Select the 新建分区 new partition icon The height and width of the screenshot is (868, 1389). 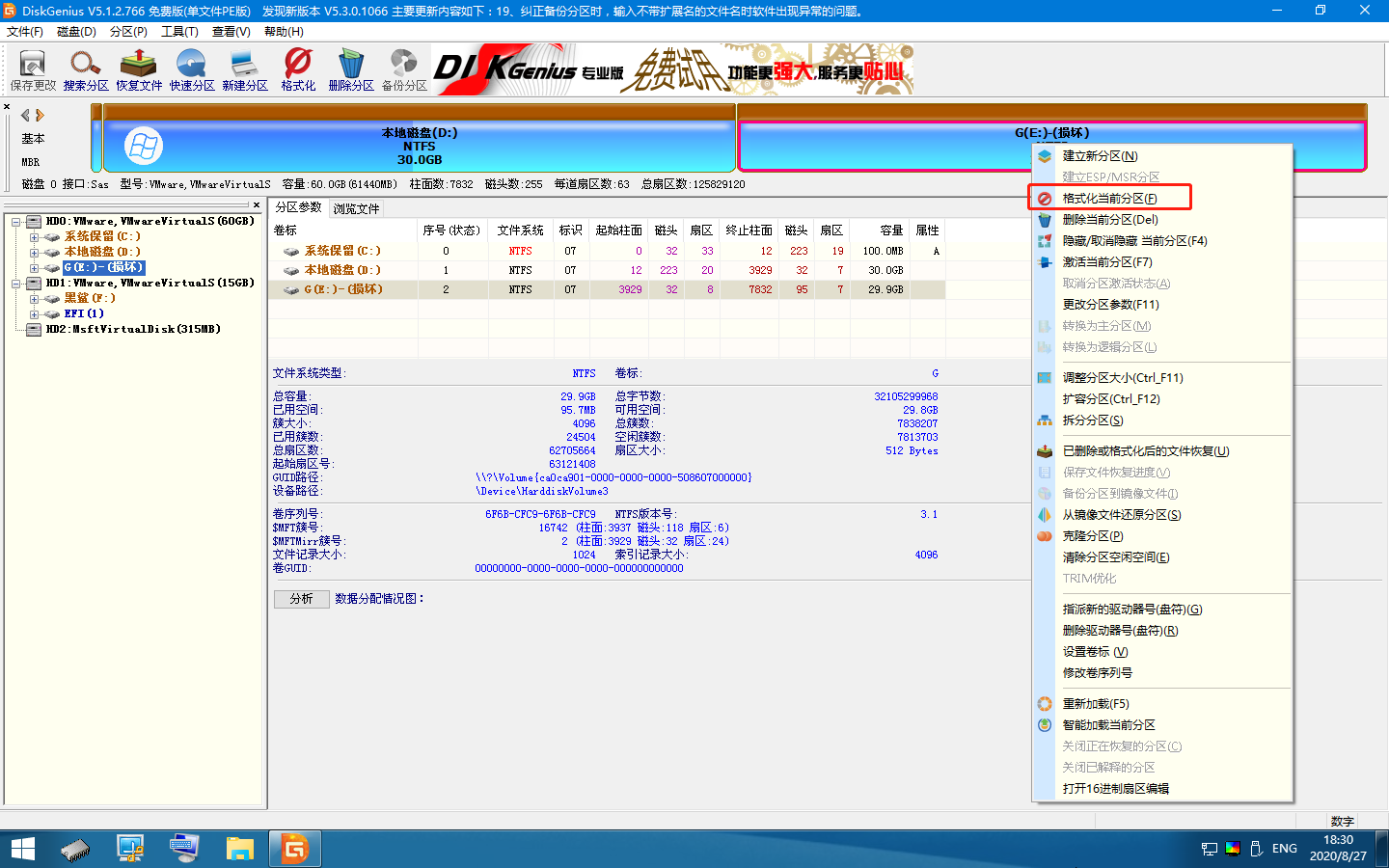pos(245,71)
